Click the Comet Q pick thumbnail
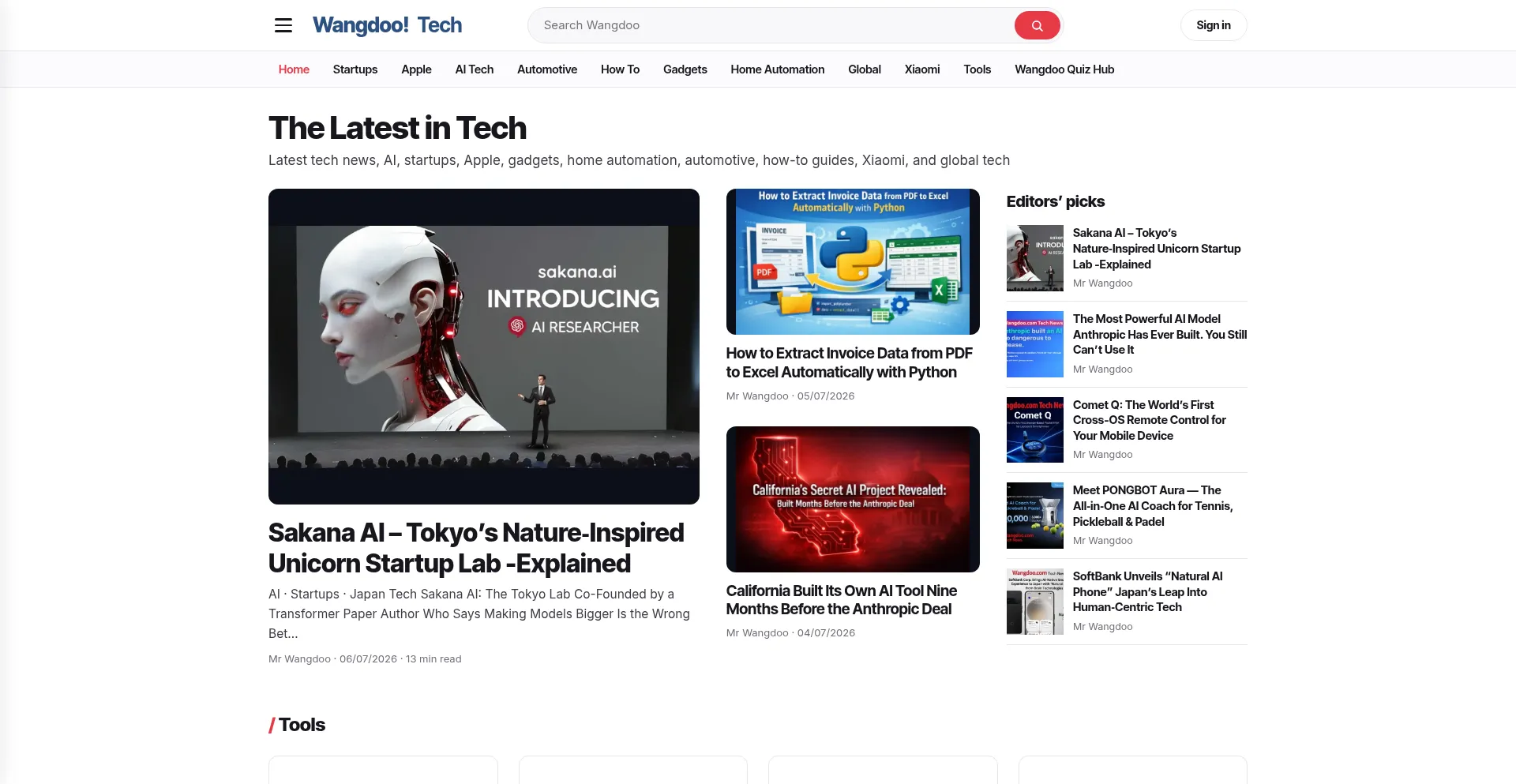The width and height of the screenshot is (1516, 784). point(1035,430)
